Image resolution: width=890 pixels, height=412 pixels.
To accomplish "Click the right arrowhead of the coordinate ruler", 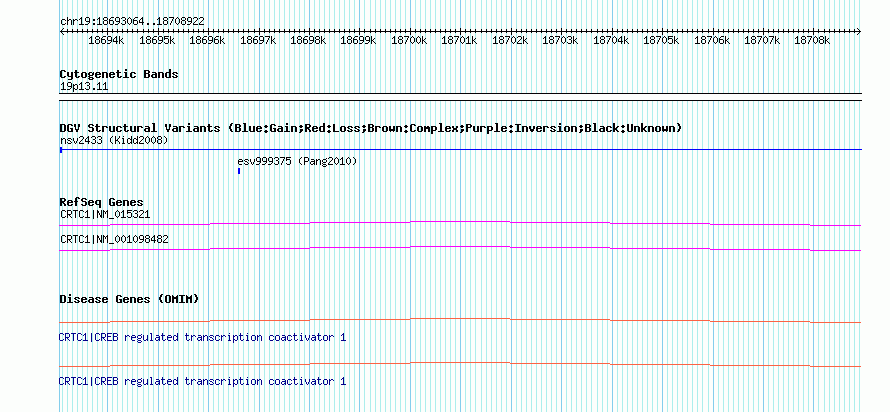I will 859,32.
